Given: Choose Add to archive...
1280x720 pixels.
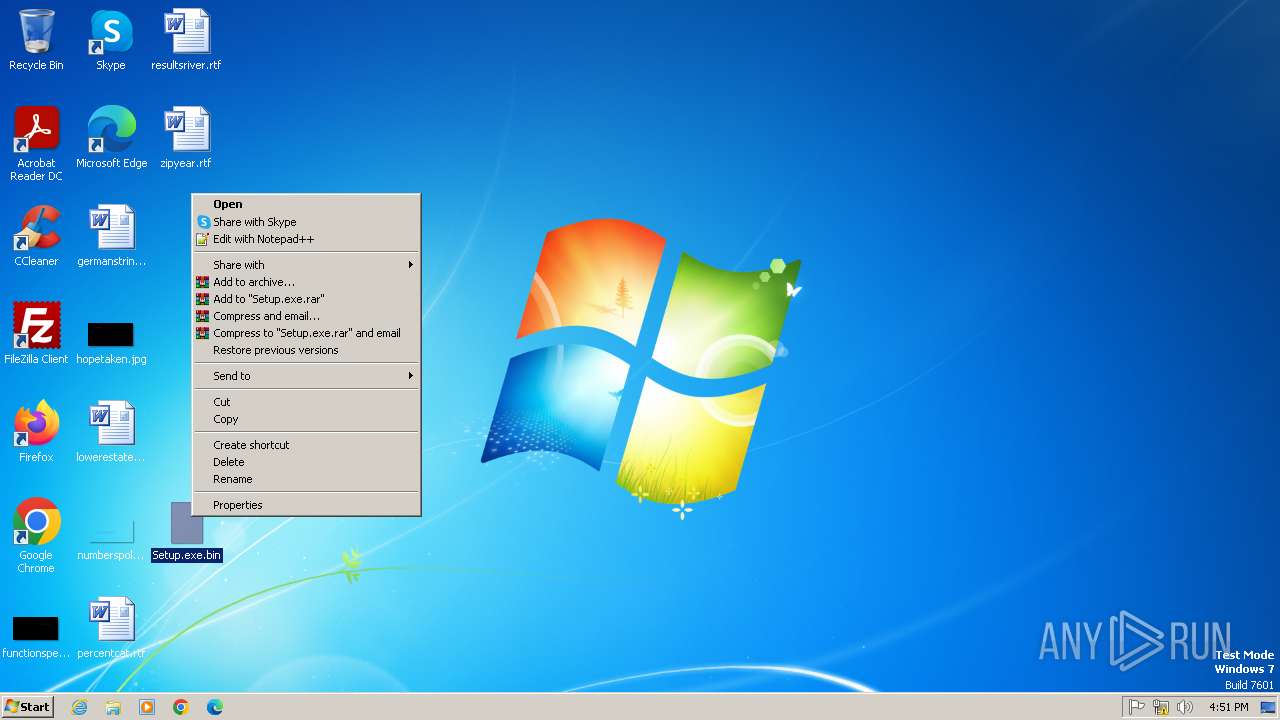Looking at the screenshot, I should click(306, 282).
